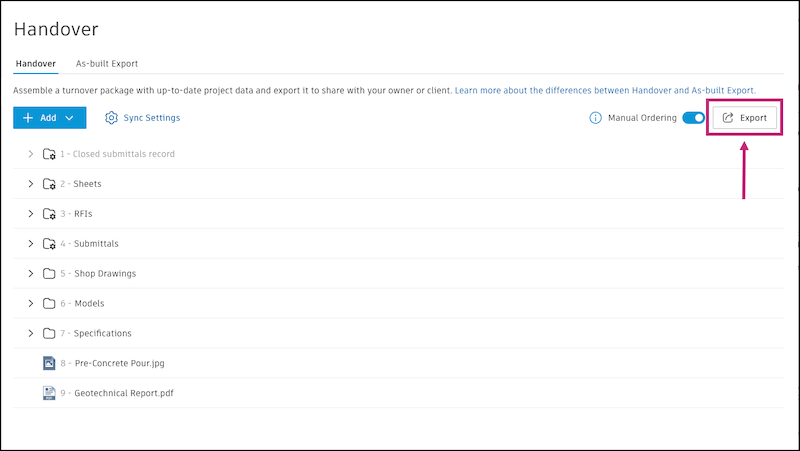800x451 pixels.
Task: Click the Sheets folder icon
Action: 50,184
